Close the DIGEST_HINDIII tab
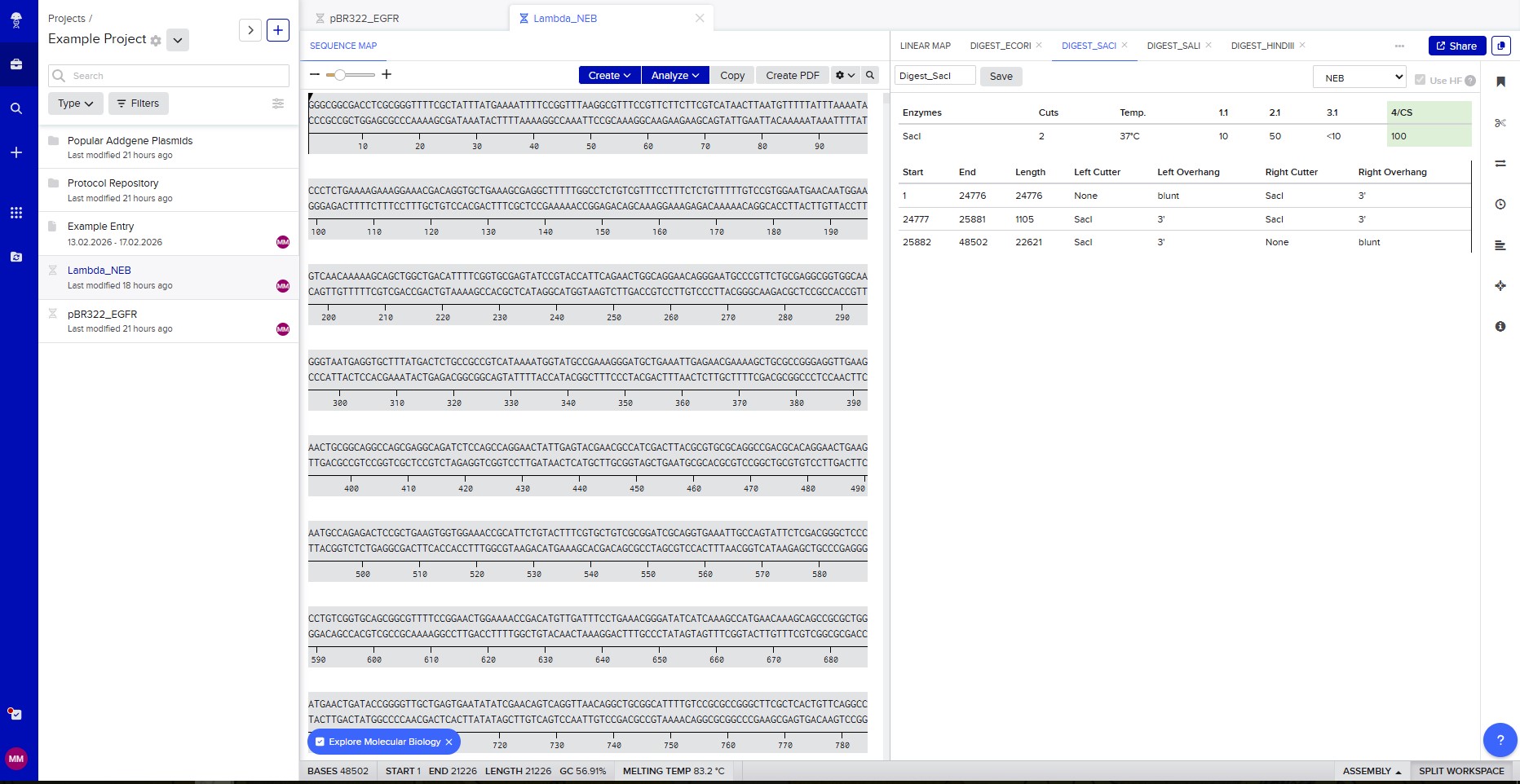Screen dimensions: 1520x784 pos(1302,45)
